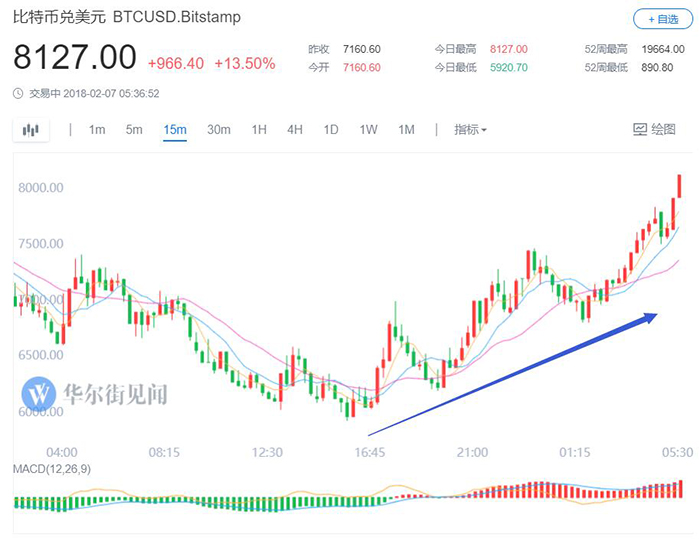Click the blue trend arrow on chart
This screenshot has height=541, width=700.
[x=512, y=375]
